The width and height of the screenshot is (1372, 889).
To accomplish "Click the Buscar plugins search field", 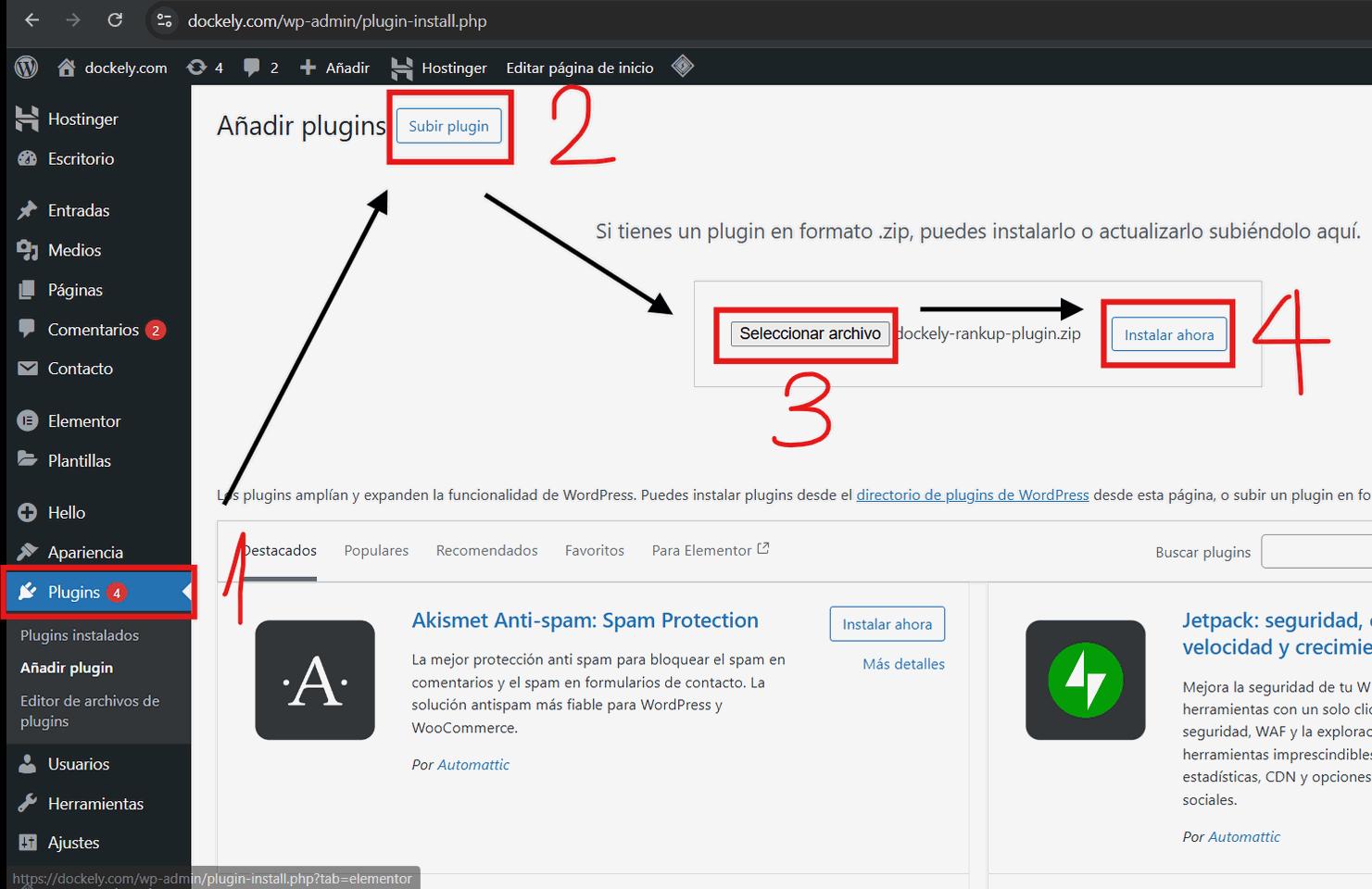I will pos(1315,552).
